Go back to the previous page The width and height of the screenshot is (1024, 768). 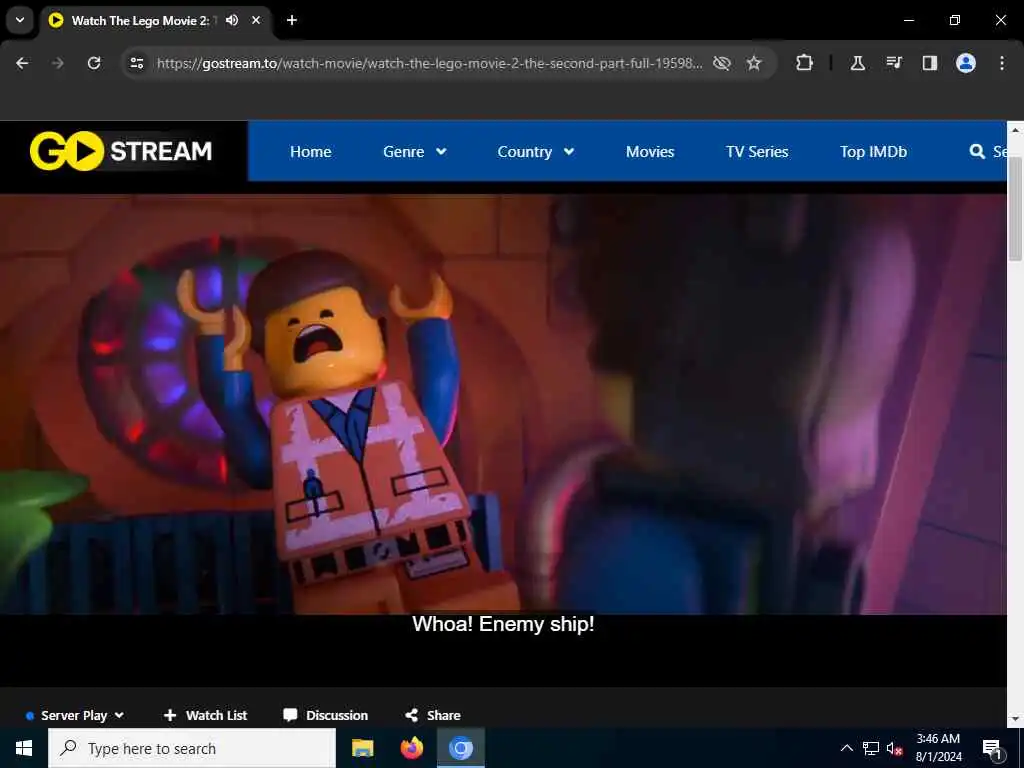(22, 63)
